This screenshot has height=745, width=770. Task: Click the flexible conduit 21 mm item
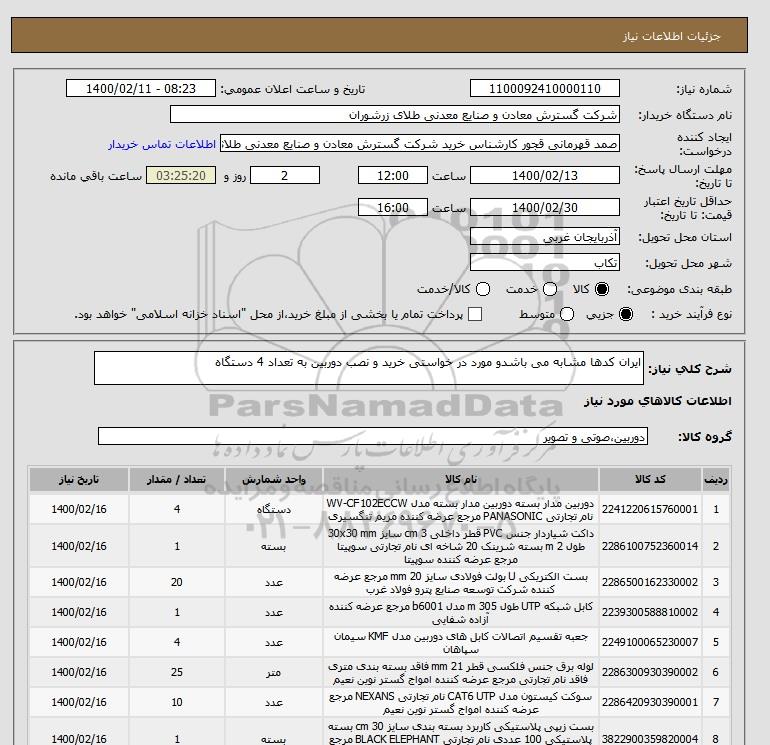[461, 672]
